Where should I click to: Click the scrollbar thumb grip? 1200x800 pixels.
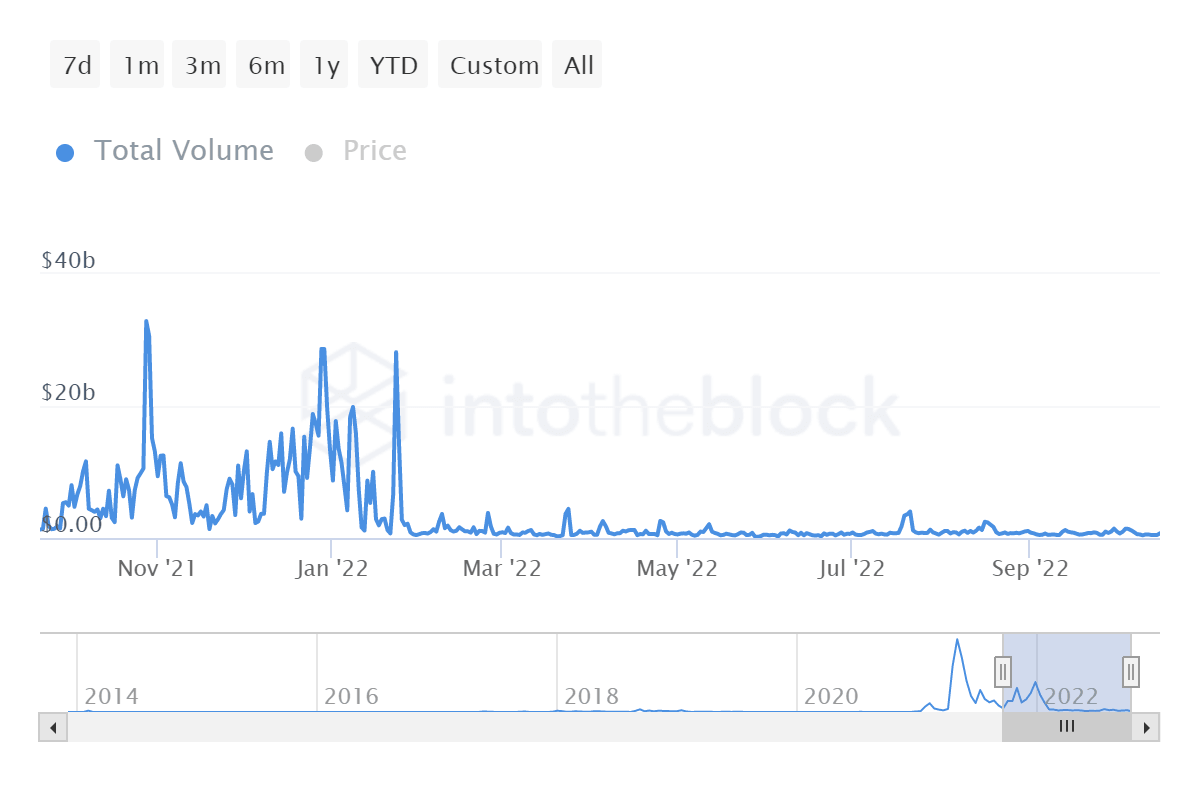[1067, 727]
